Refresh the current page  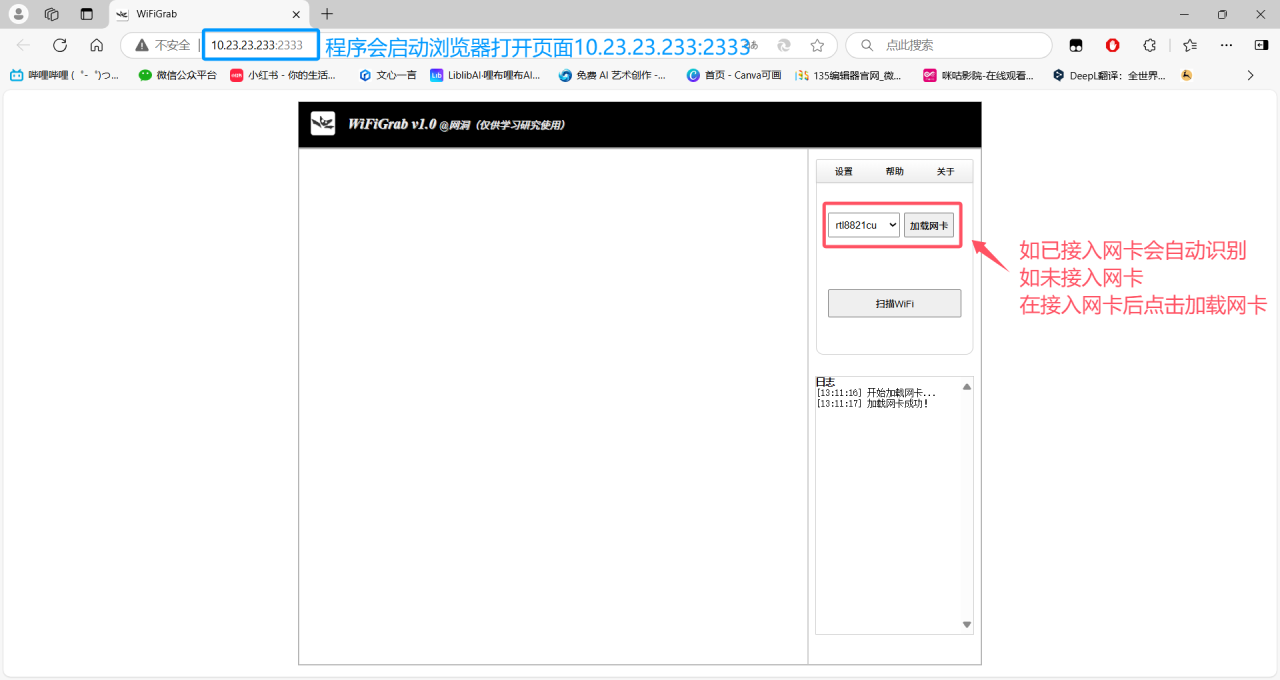point(60,45)
